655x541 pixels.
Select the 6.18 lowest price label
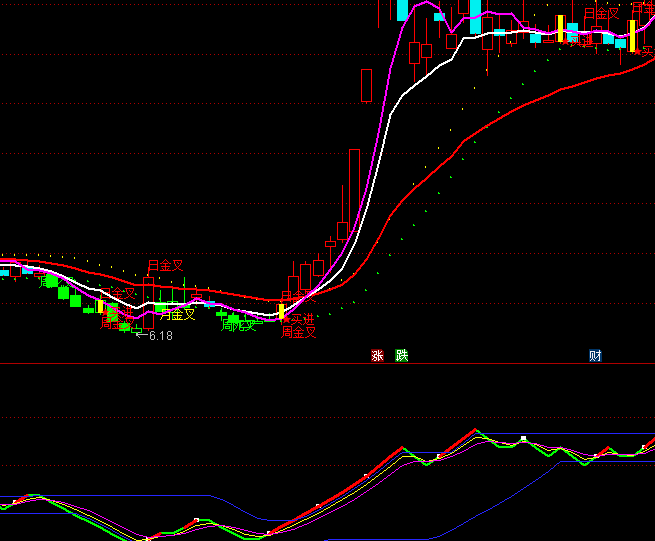[160, 336]
